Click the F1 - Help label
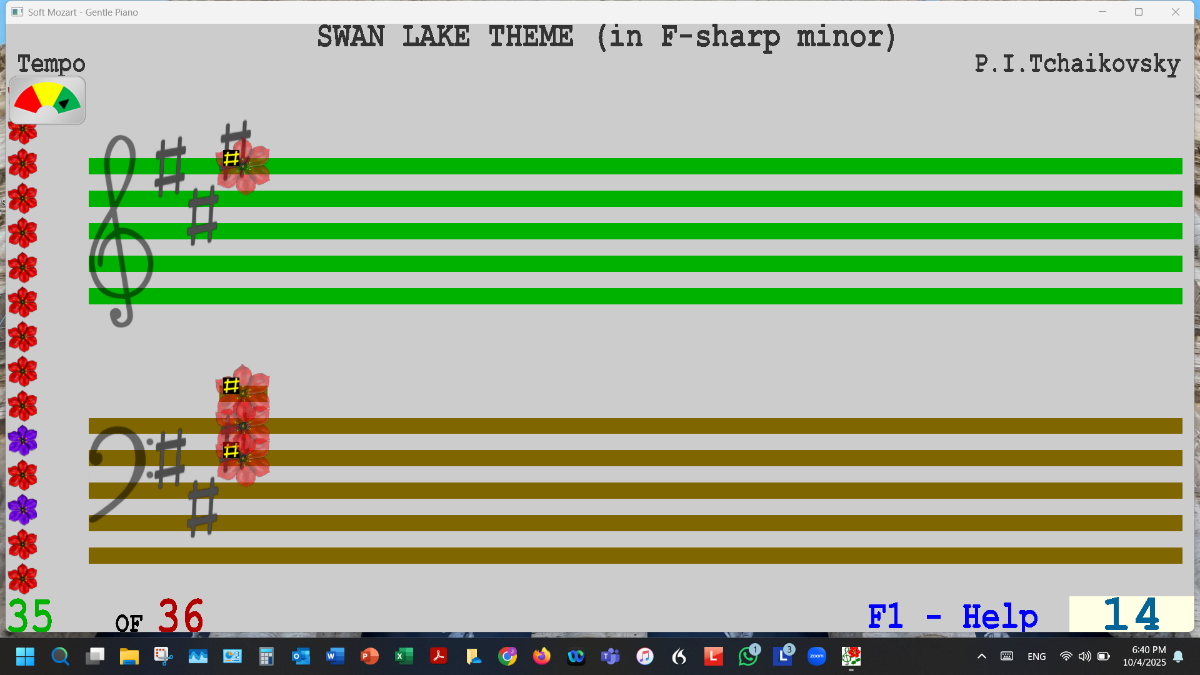The width and height of the screenshot is (1200, 675). pos(952,616)
